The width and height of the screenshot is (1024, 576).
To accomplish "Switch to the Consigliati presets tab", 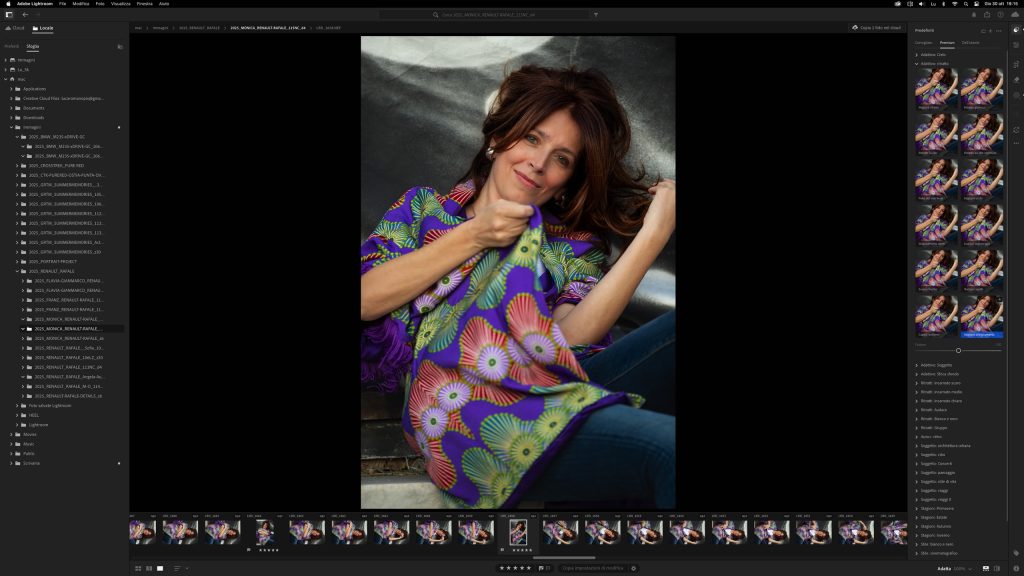I will point(923,43).
